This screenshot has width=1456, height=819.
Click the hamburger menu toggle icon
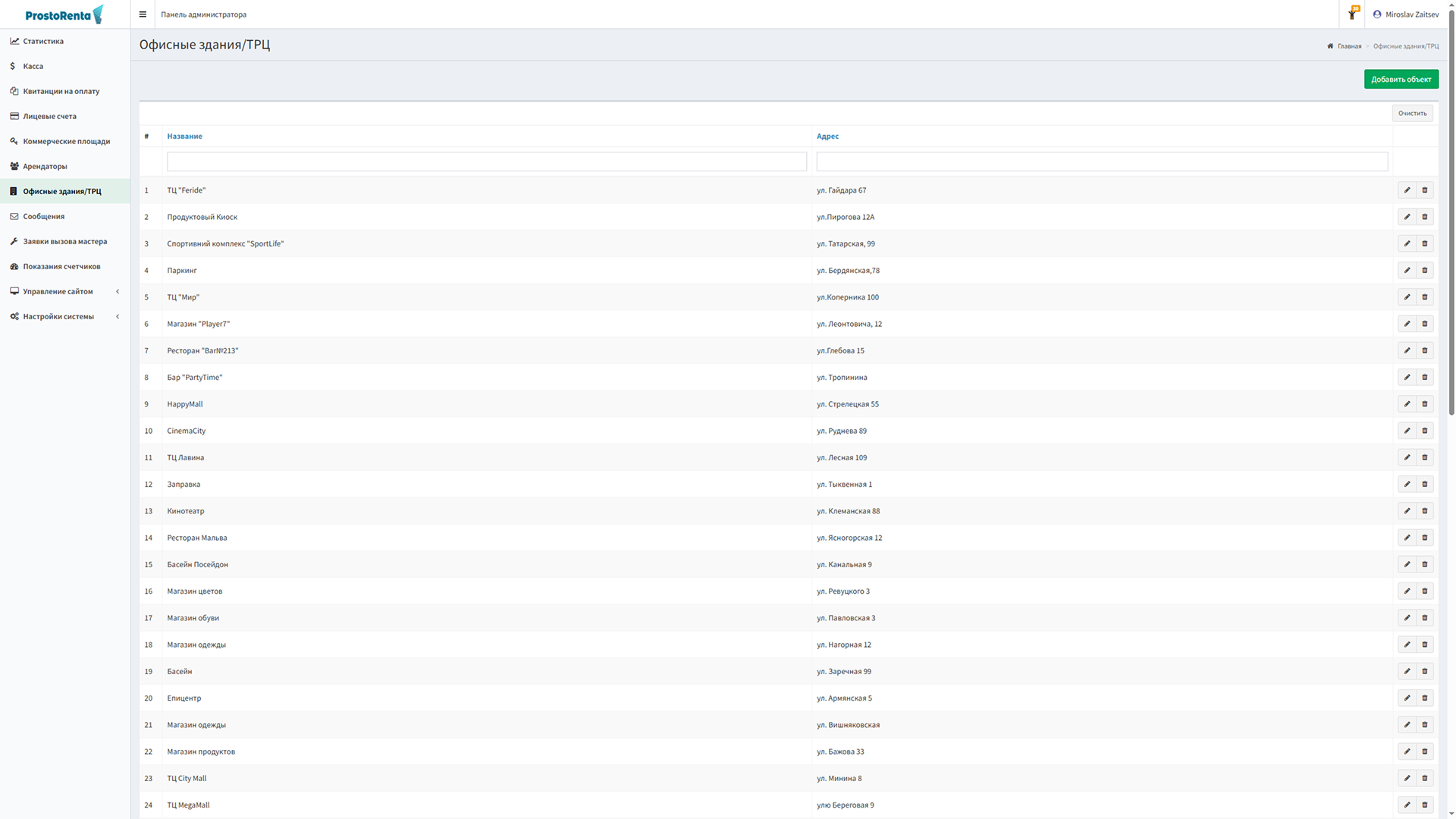point(143,14)
